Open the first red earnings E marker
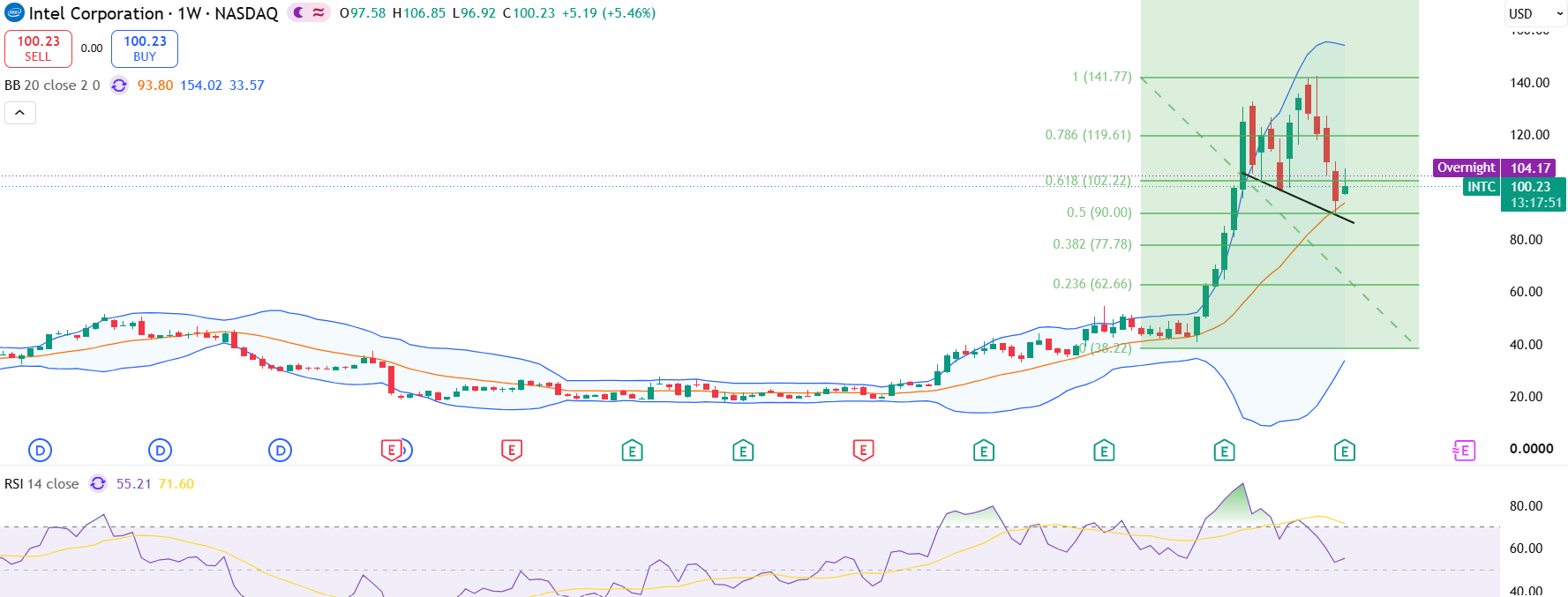 click(x=391, y=451)
